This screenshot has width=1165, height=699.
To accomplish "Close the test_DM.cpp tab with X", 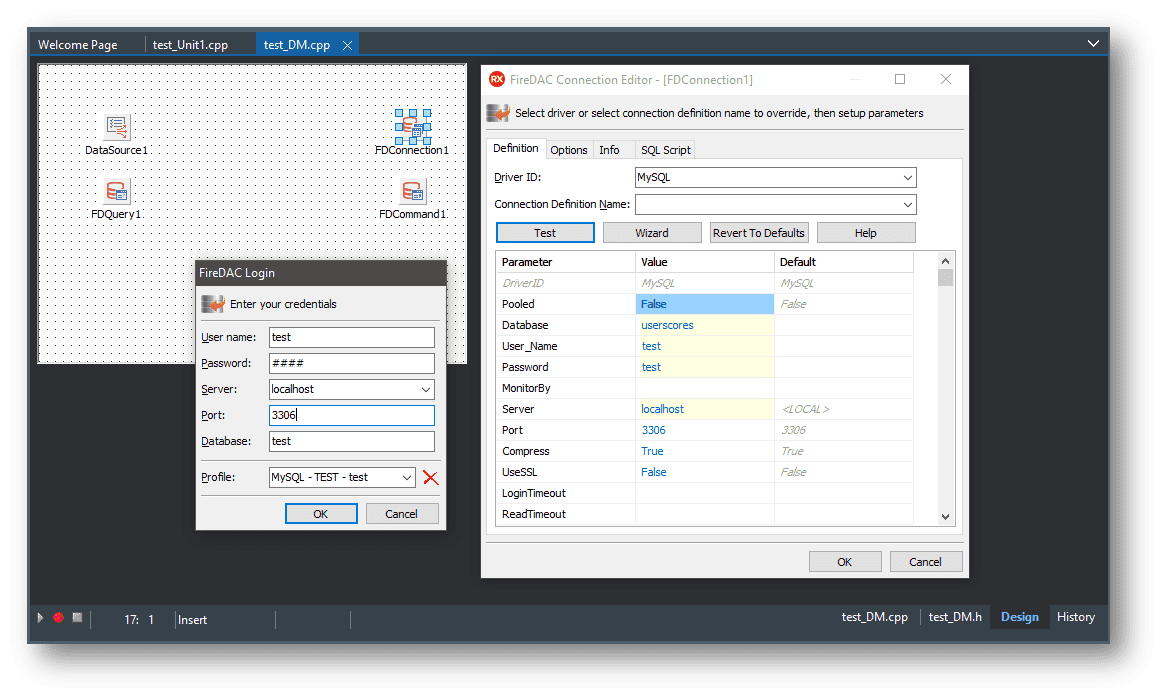I will 347,45.
